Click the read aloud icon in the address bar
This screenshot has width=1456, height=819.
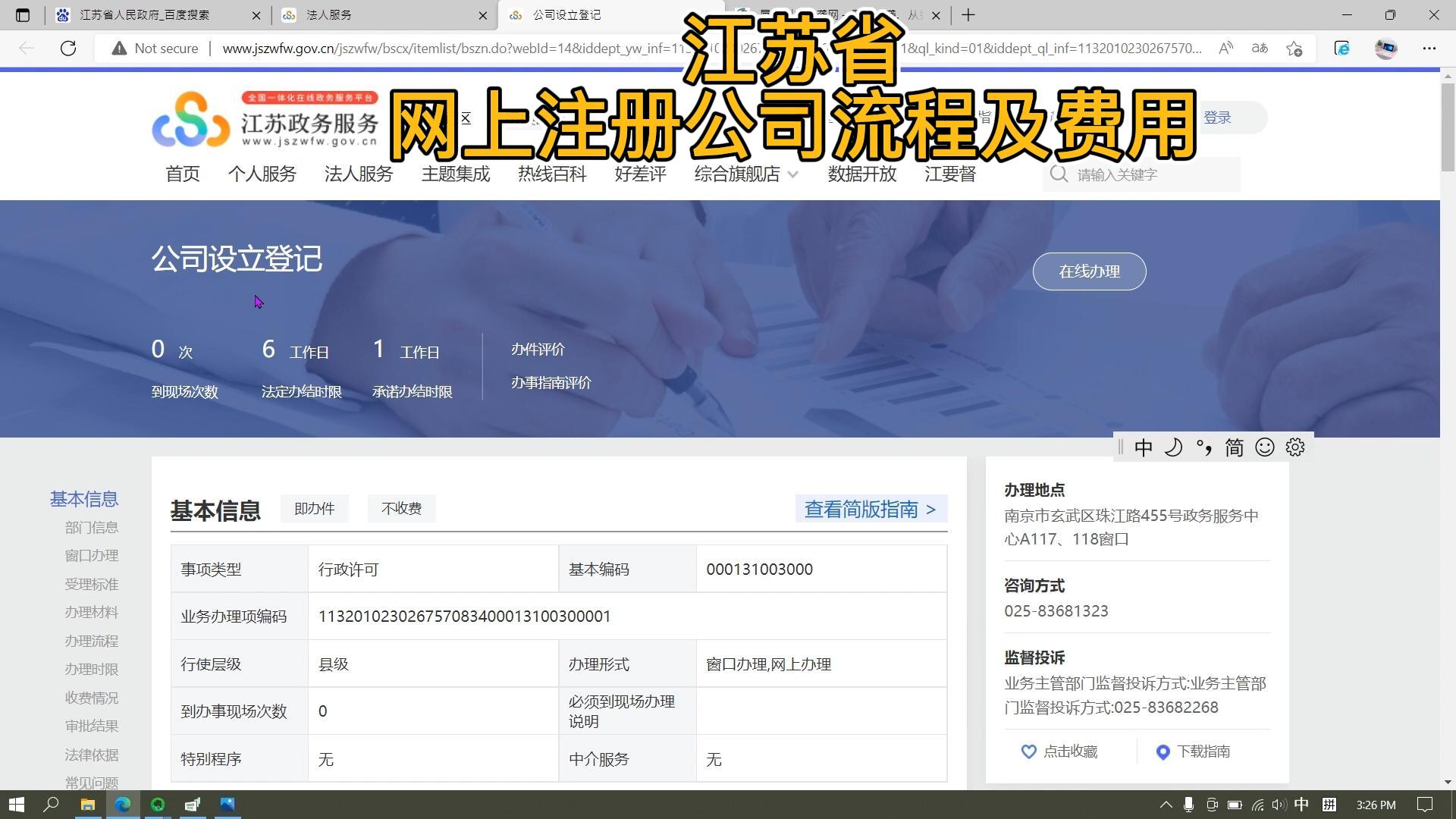pyautogui.click(x=1225, y=48)
